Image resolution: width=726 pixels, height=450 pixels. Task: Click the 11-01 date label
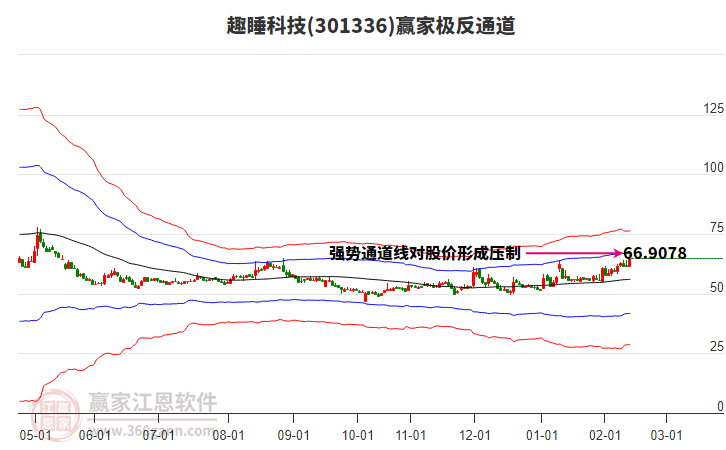pos(411,436)
